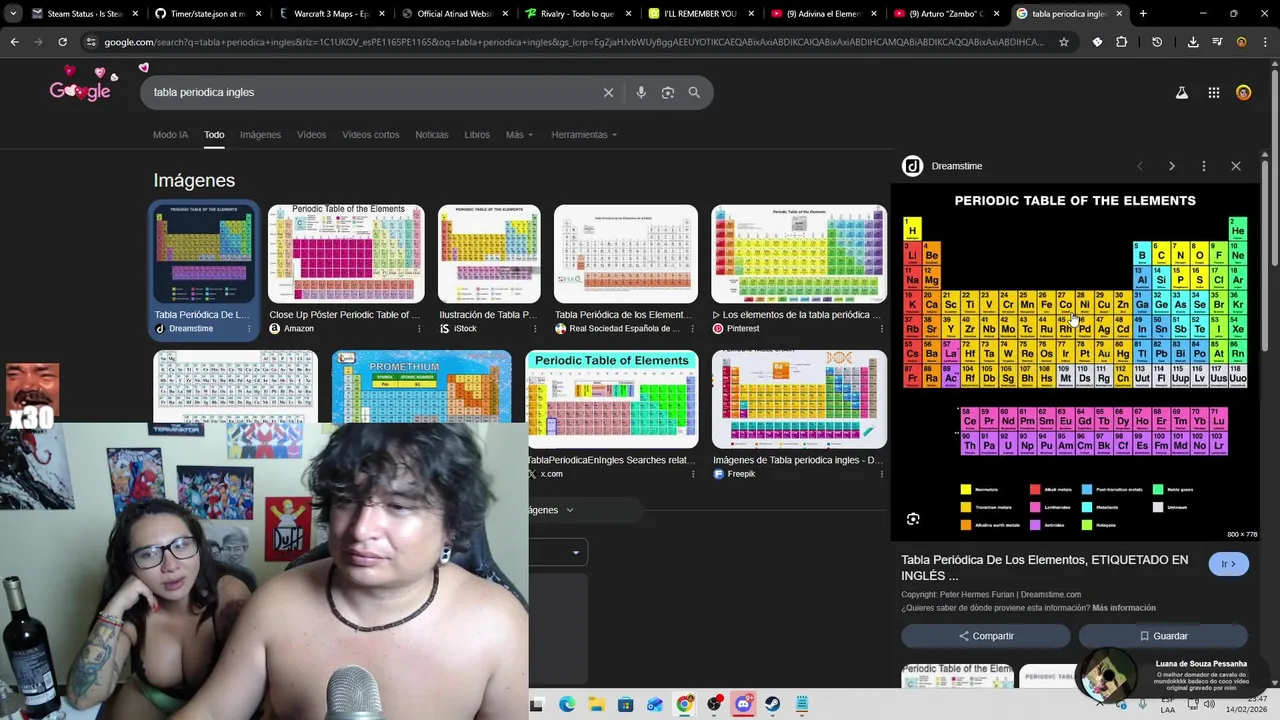Viewport: 1280px width, 720px height.
Task: Open File Explorer from the taskbar
Action: (596, 704)
